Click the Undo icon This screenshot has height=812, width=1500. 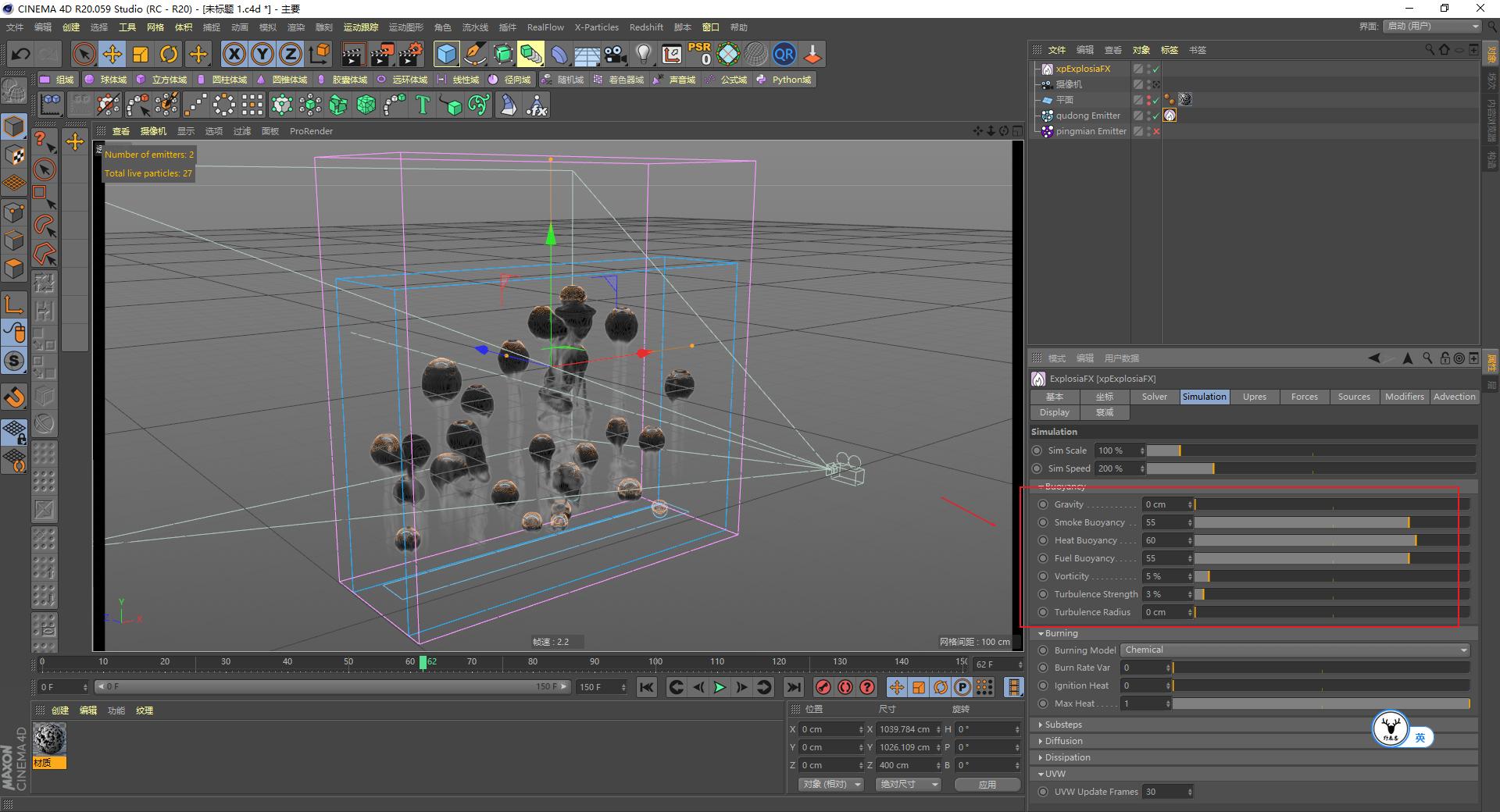click(x=20, y=54)
